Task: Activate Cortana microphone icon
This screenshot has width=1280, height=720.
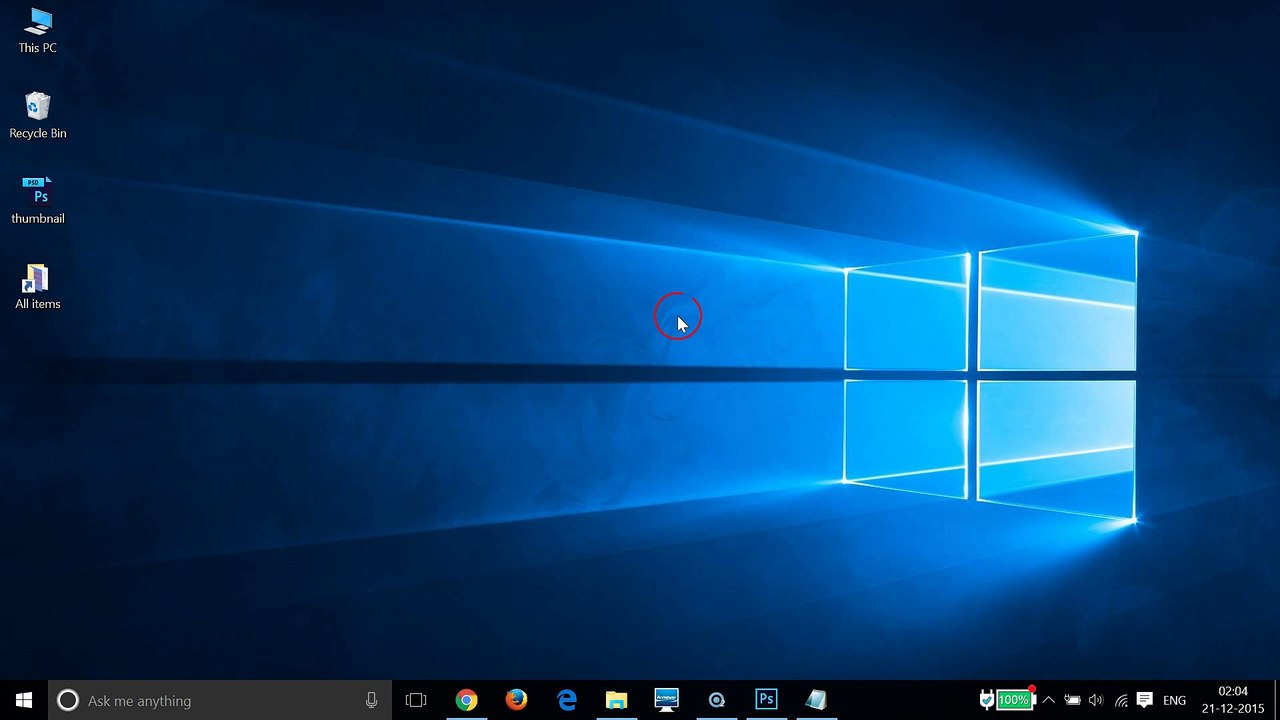Action: [x=371, y=700]
